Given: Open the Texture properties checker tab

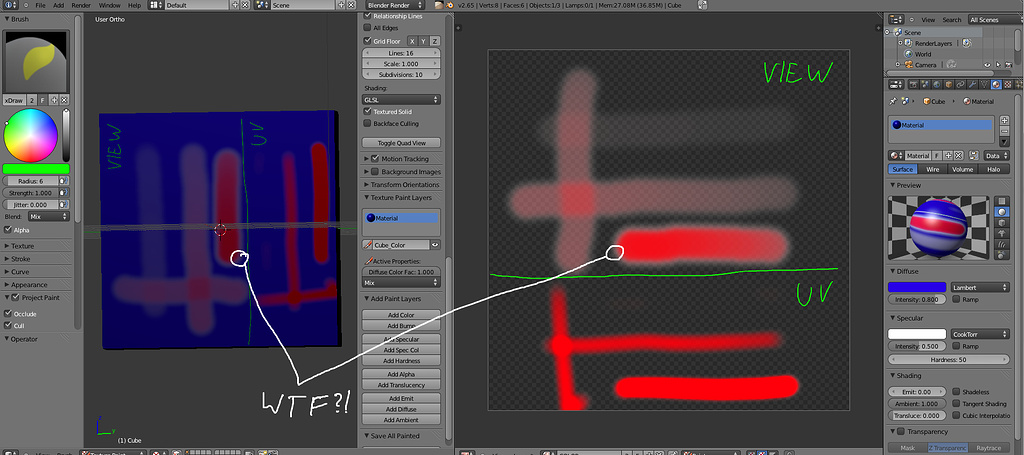Looking at the screenshot, I should 1008,84.
